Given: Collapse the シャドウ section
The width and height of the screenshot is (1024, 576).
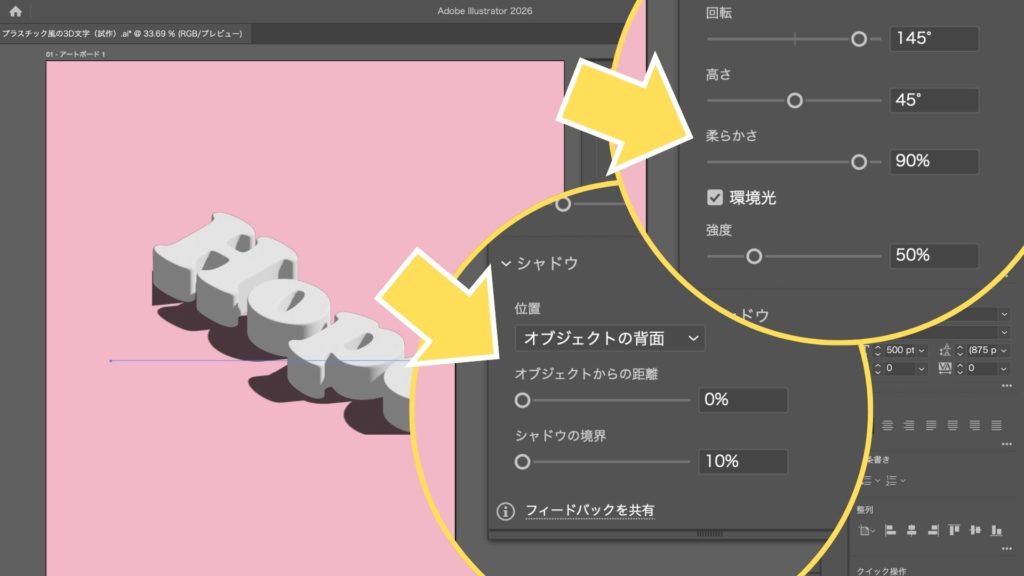Looking at the screenshot, I should [507, 264].
